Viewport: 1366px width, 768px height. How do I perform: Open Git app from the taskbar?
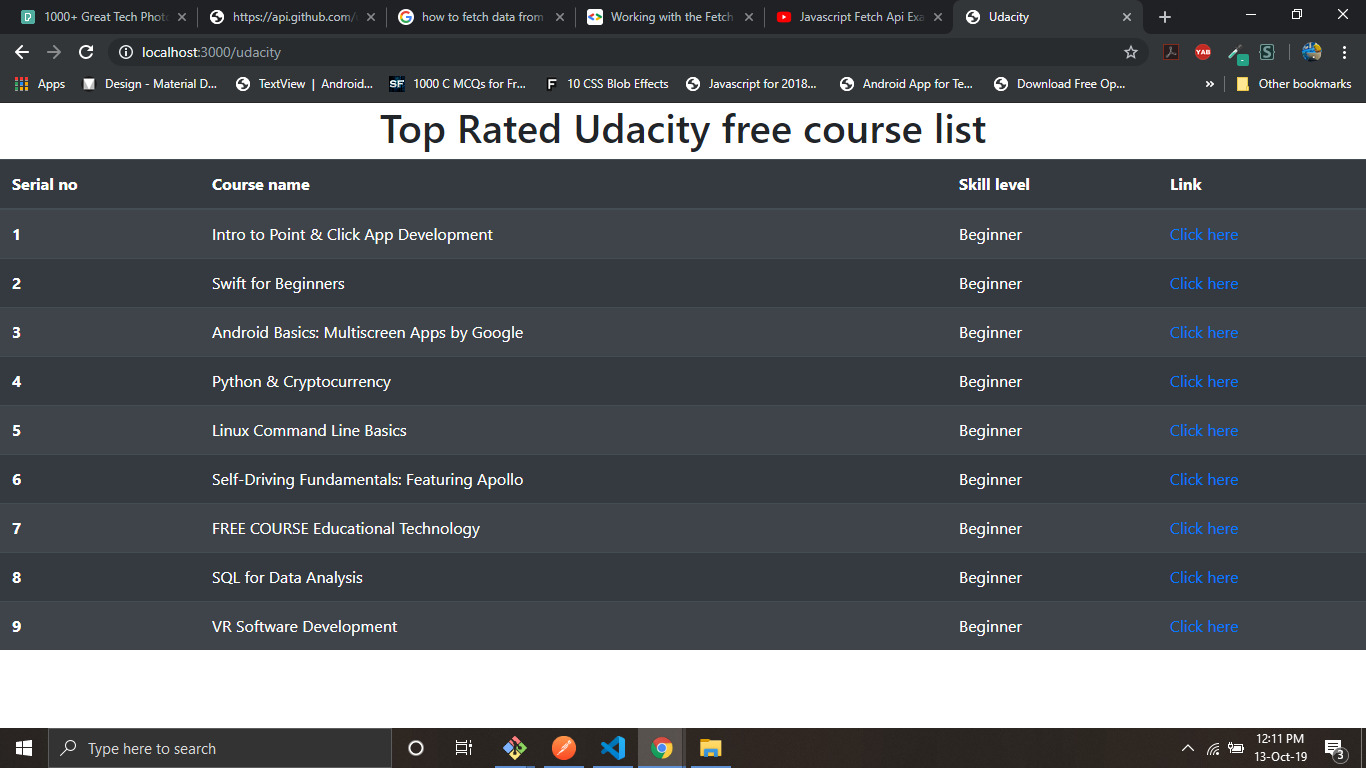(514, 748)
